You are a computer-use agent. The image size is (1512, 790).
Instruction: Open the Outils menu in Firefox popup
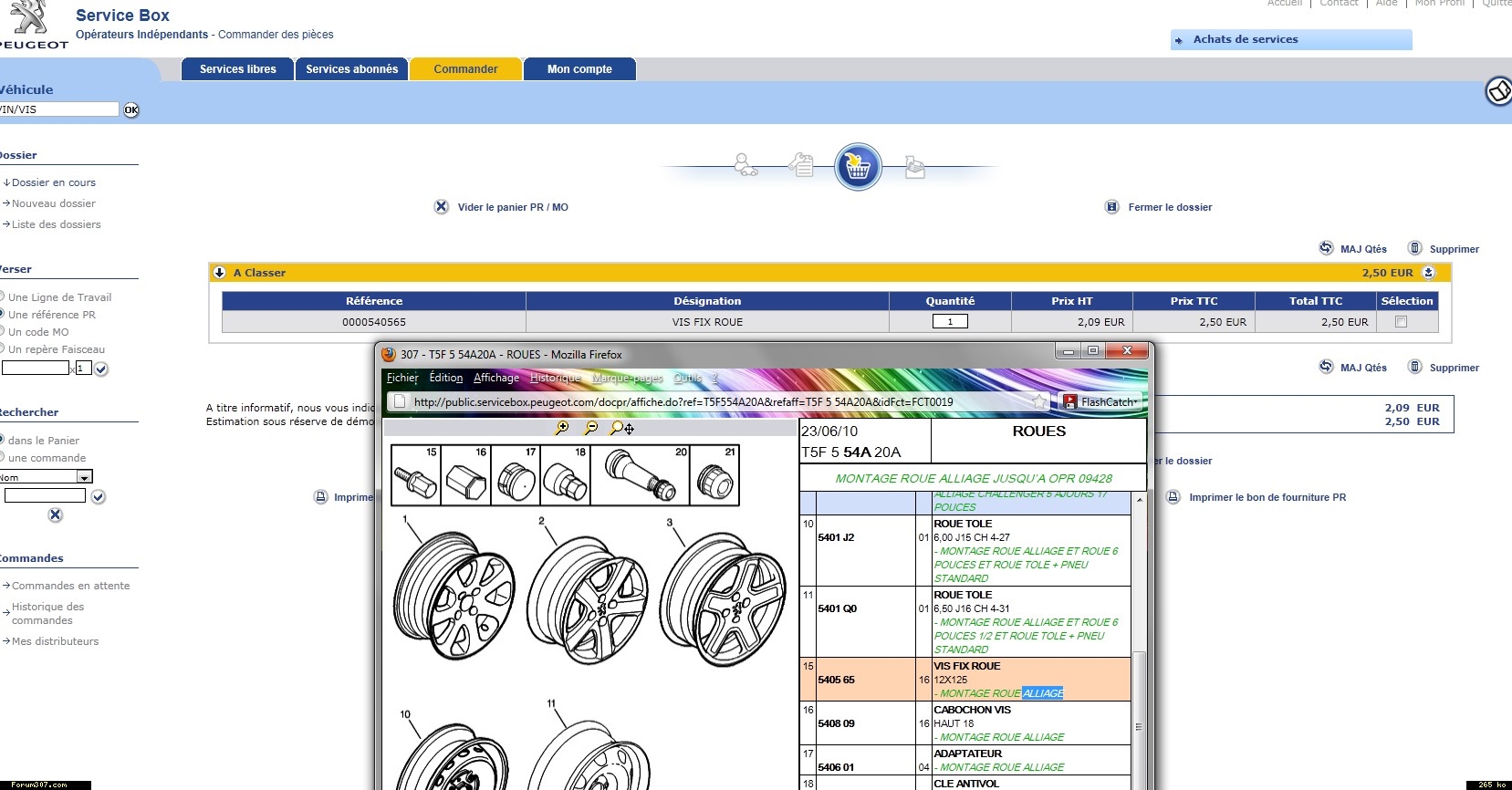click(687, 378)
